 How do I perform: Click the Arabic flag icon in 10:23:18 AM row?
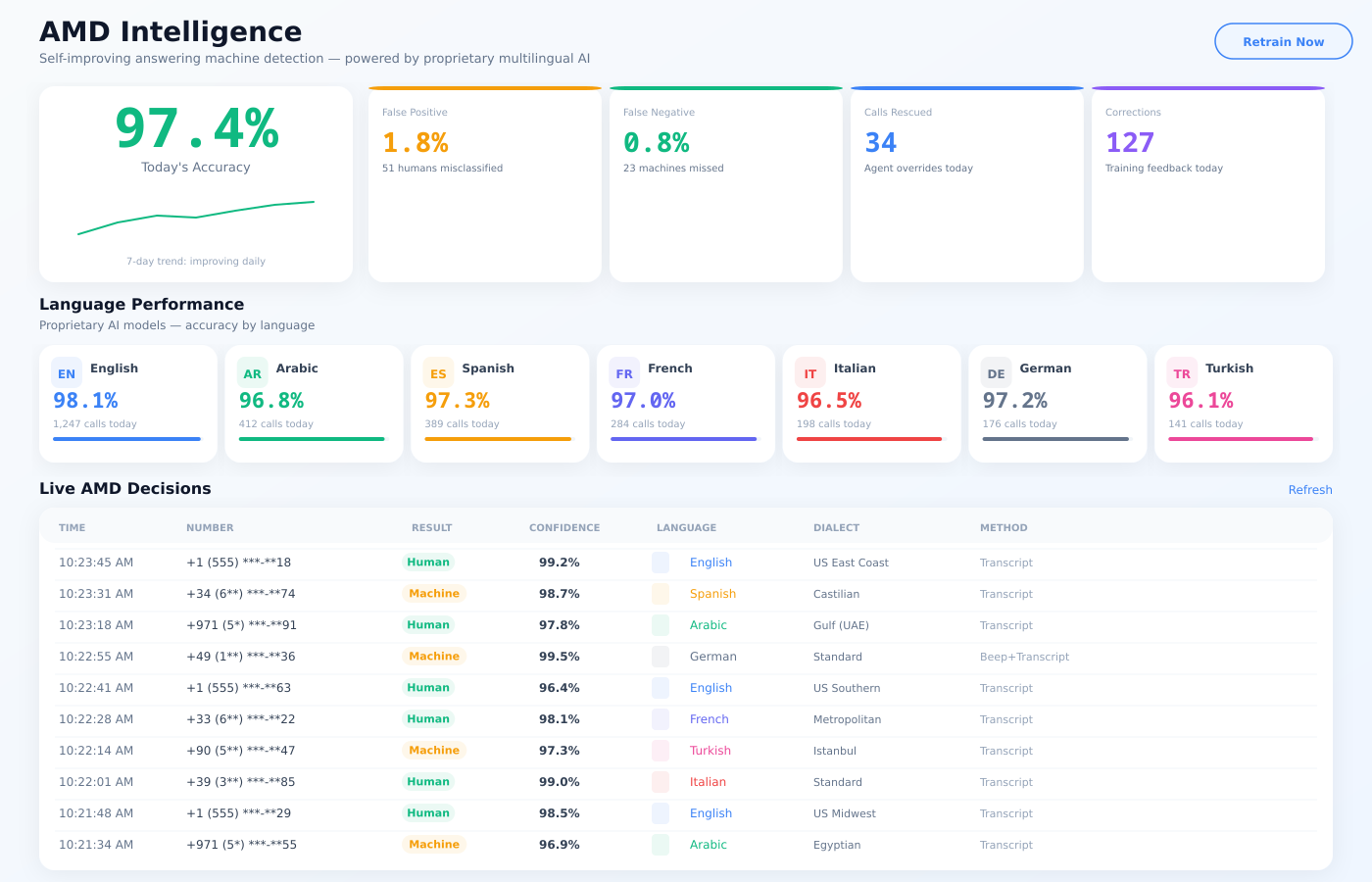(661, 625)
